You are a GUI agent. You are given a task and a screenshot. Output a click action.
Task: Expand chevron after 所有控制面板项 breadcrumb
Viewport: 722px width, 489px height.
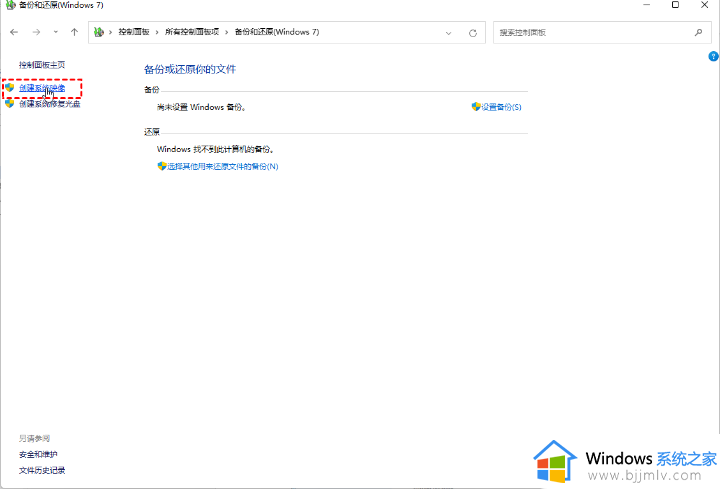pos(227,32)
